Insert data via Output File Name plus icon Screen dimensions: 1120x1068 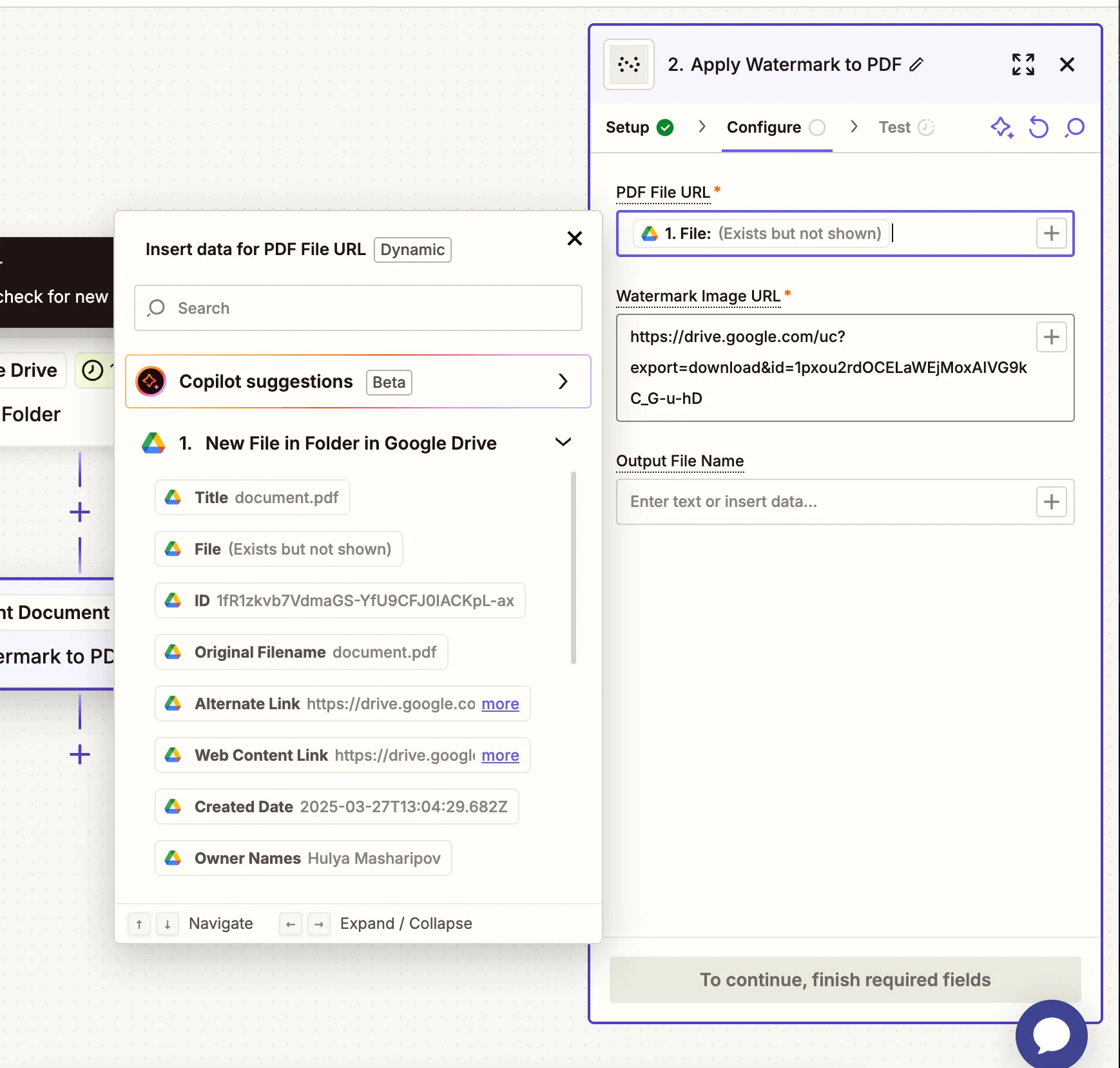click(x=1051, y=502)
